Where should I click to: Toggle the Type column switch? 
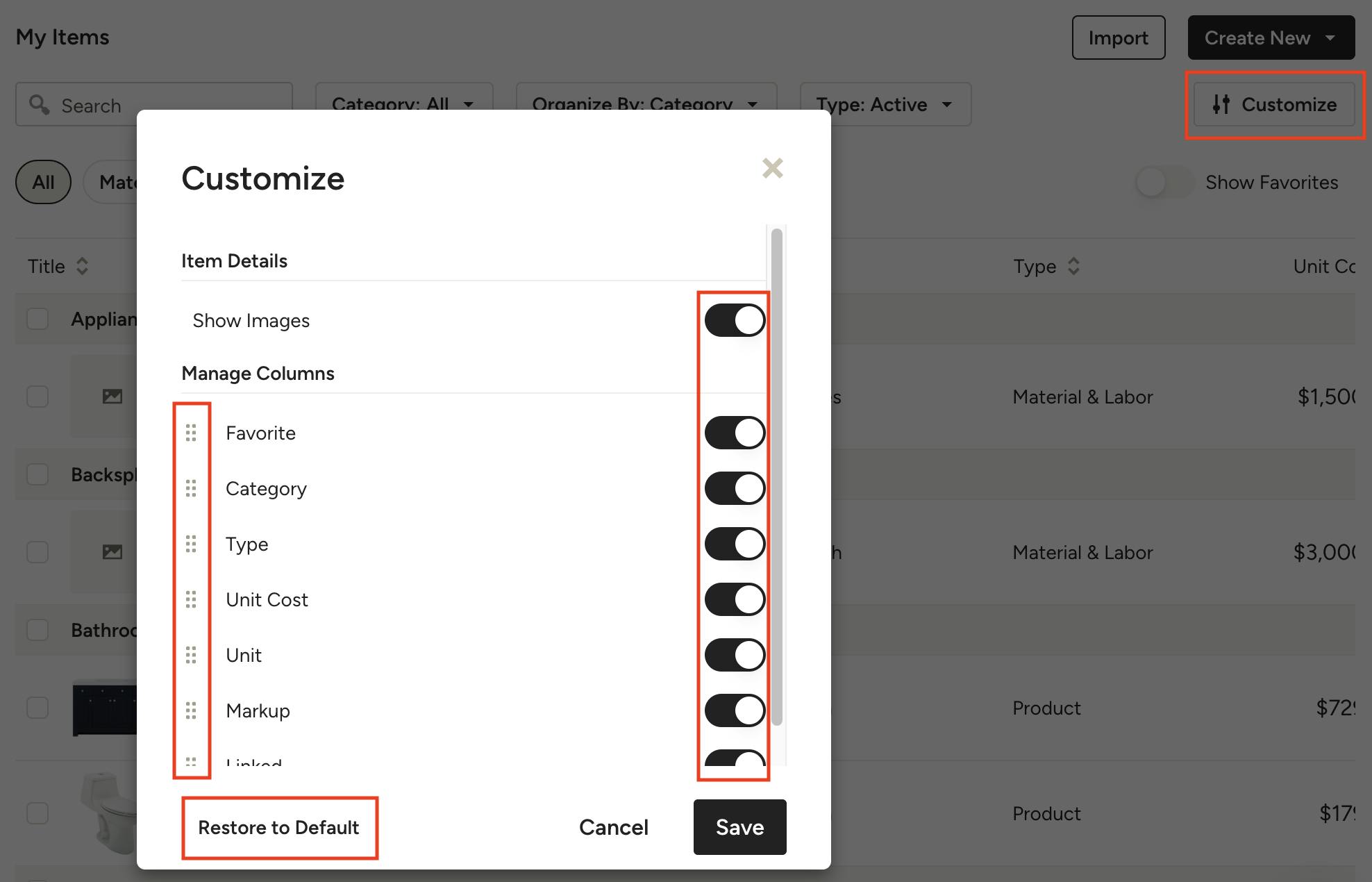point(735,544)
